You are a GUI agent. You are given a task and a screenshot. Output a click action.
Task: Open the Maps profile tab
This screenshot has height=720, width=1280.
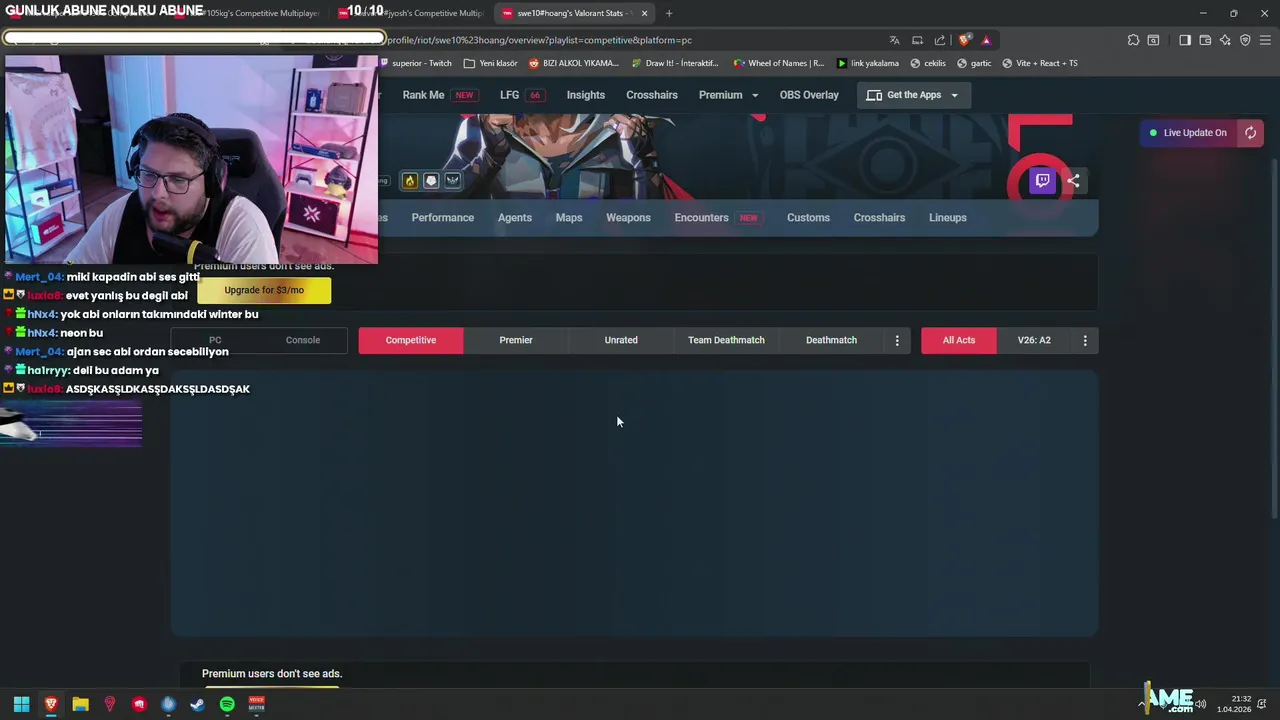(569, 218)
